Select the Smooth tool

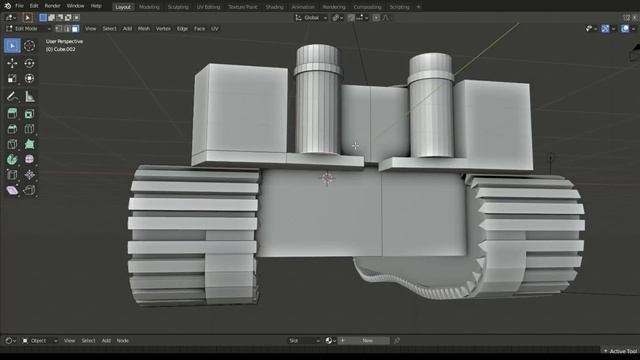click(x=29, y=160)
